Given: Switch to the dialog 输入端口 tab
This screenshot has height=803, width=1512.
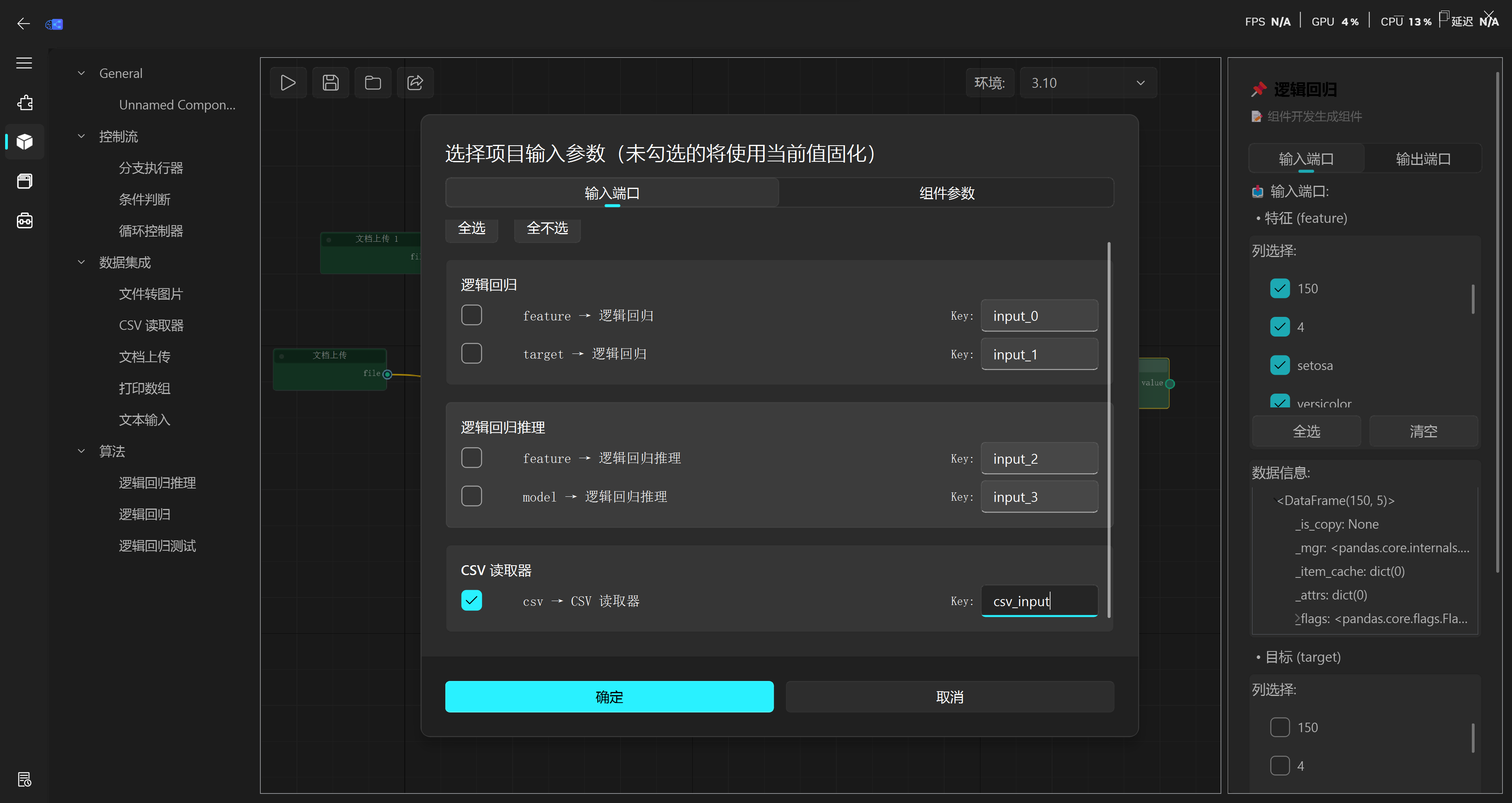Looking at the screenshot, I should click(x=612, y=192).
